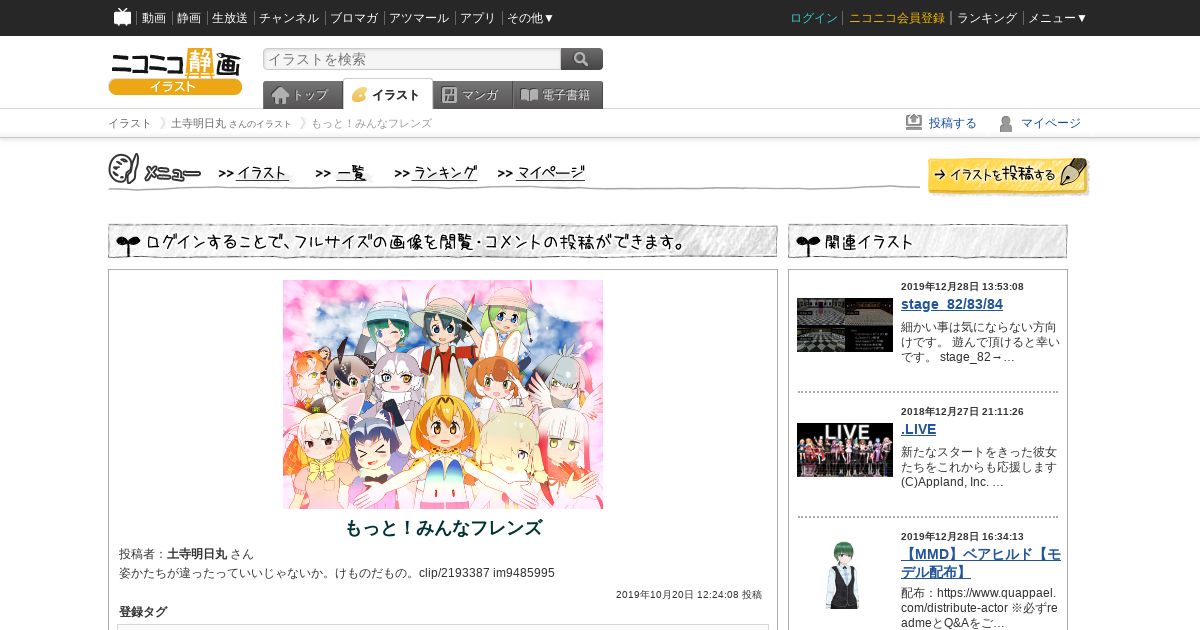
Task: Focus the イラストを検索 search field
Action: point(412,59)
